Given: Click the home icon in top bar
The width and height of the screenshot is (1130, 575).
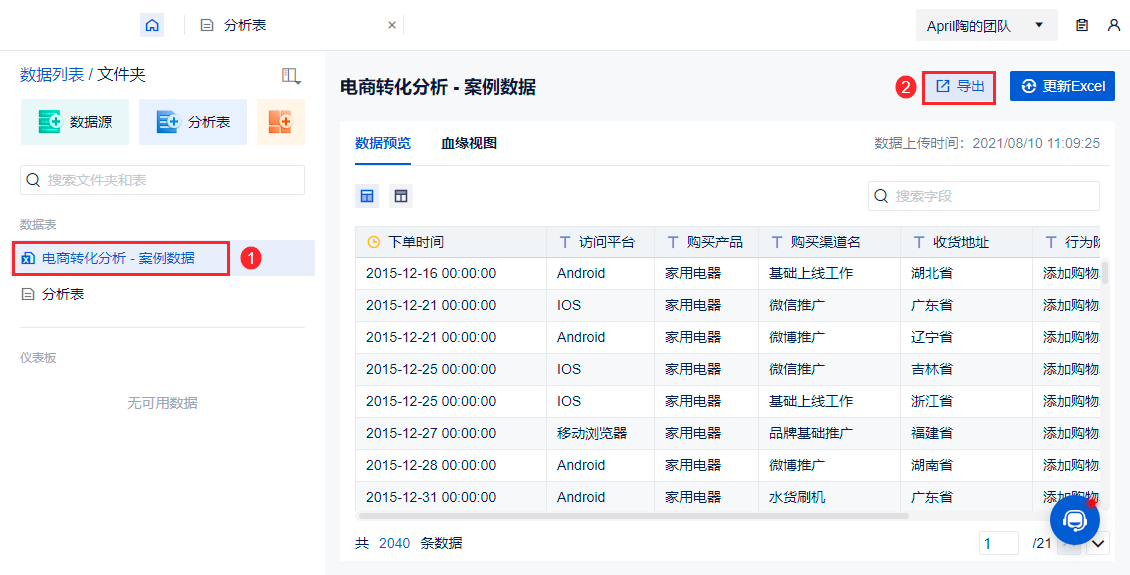Looking at the screenshot, I should point(152,25).
